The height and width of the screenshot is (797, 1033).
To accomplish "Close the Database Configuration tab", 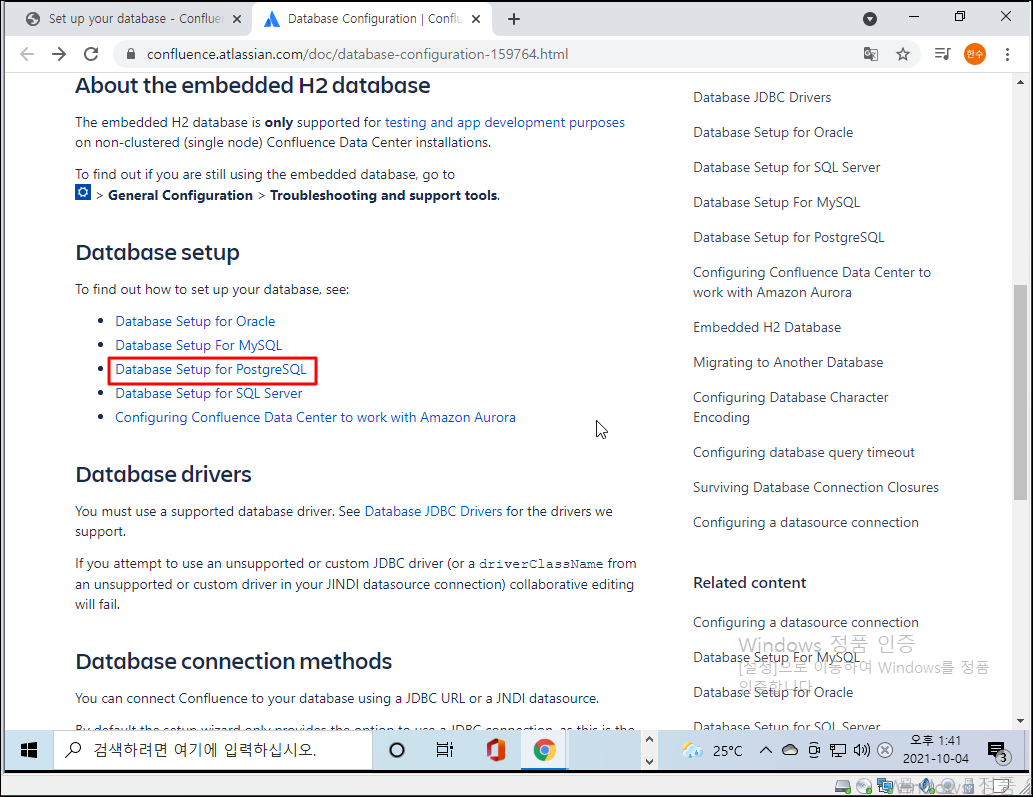I will [476, 19].
